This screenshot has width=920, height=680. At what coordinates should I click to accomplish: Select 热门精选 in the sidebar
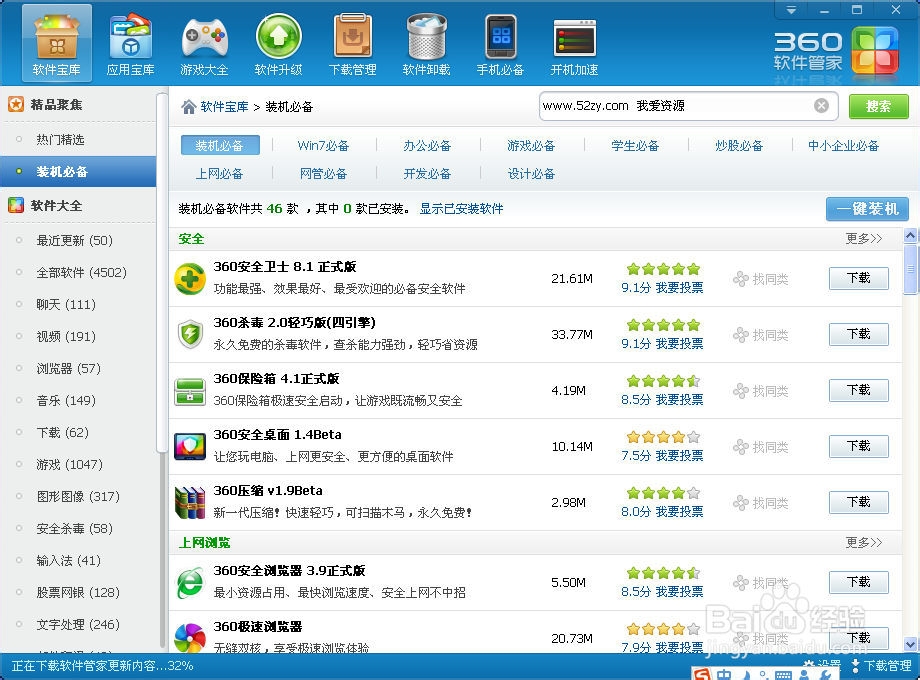point(60,140)
